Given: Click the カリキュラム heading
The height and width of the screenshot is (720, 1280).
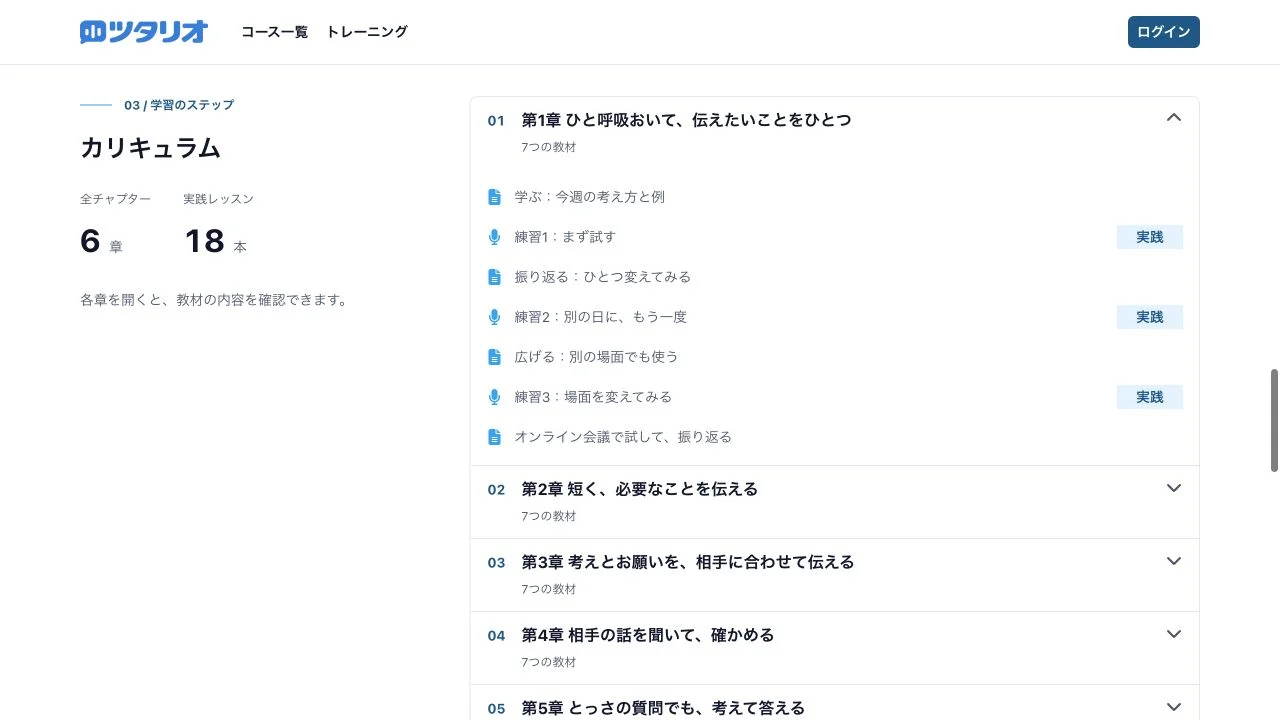Looking at the screenshot, I should pos(150,148).
